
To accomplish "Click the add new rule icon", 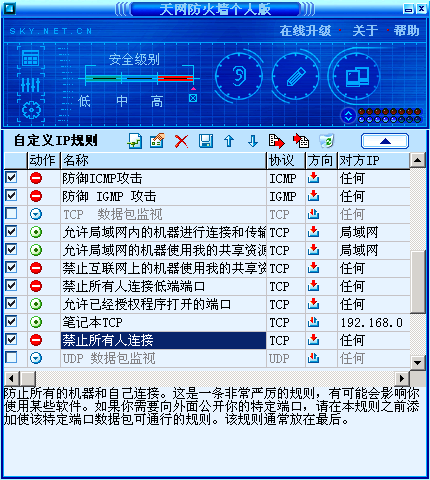I will point(134,141).
